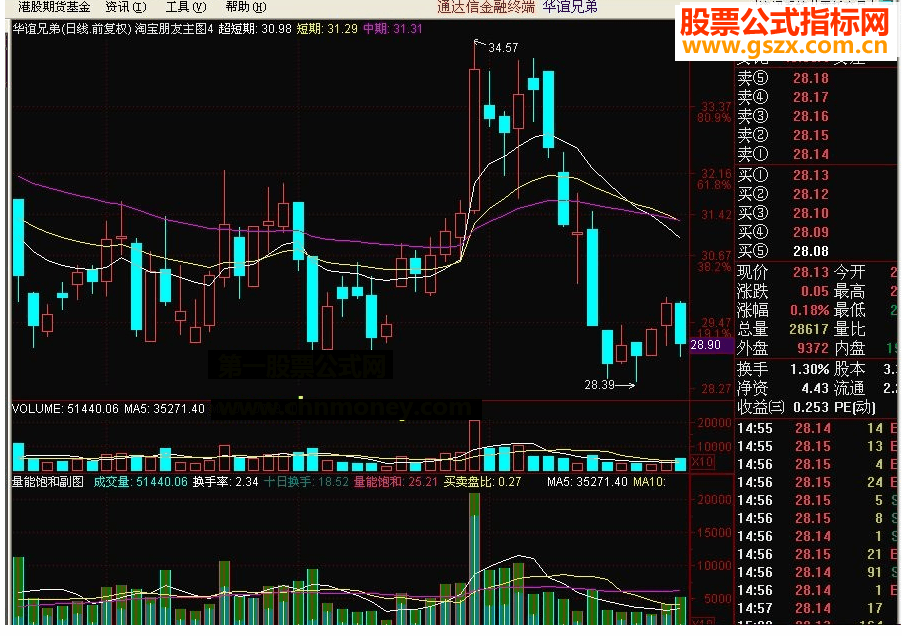
Task: Open the 帮助(H) menu
Action: coord(246,7)
